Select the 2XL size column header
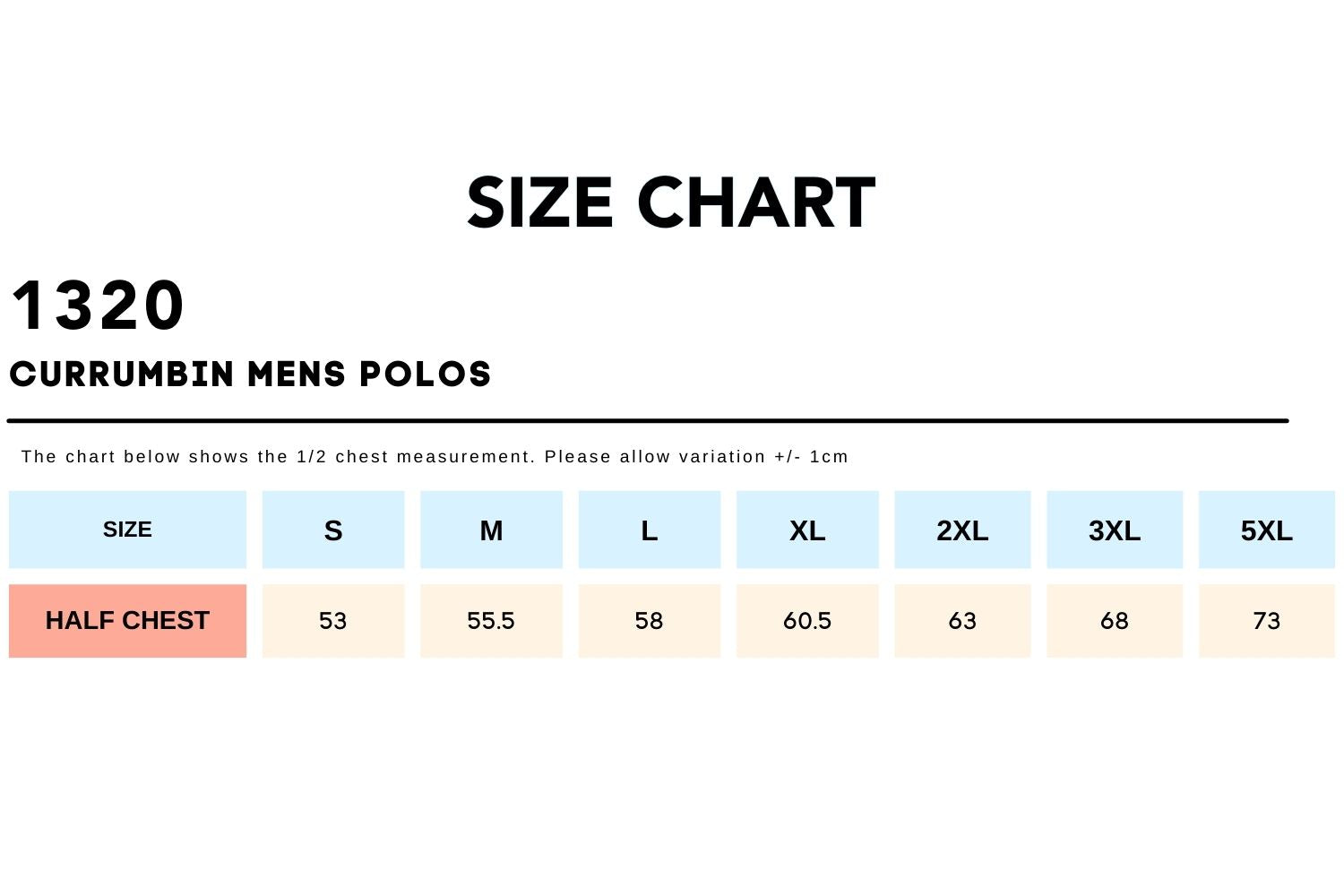The height and width of the screenshot is (896, 1344). tap(962, 530)
